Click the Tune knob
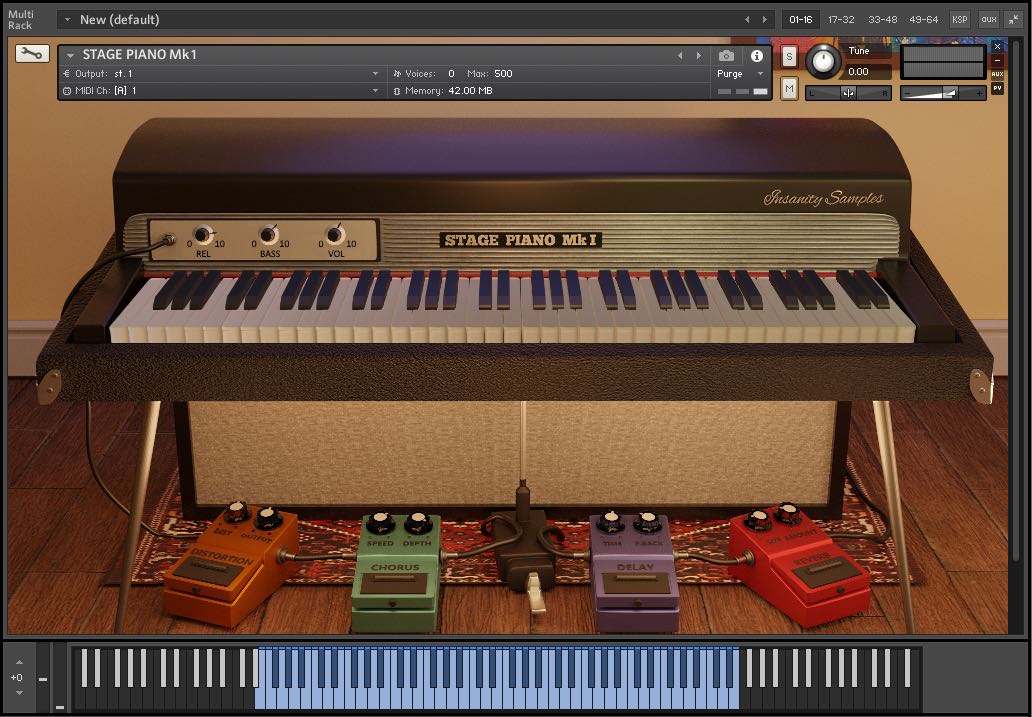Viewport: 1032px width, 717px height. 823,62
